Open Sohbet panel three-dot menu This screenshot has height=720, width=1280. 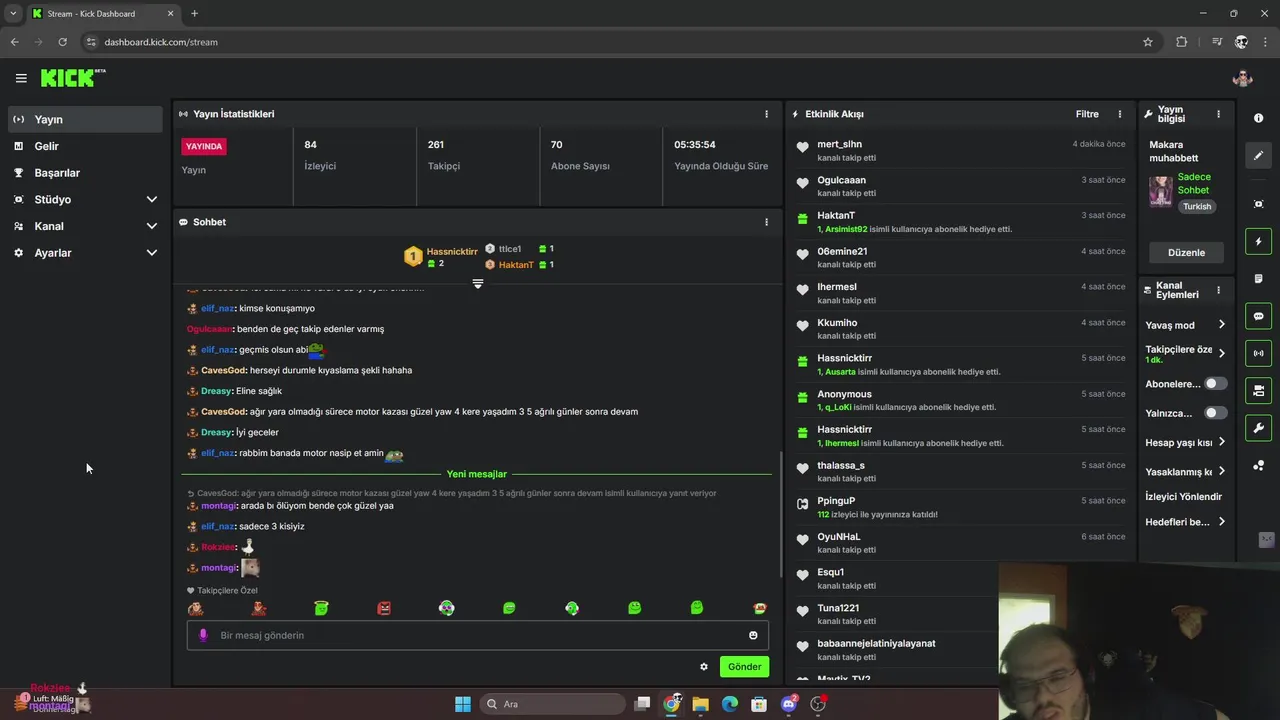tap(767, 222)
